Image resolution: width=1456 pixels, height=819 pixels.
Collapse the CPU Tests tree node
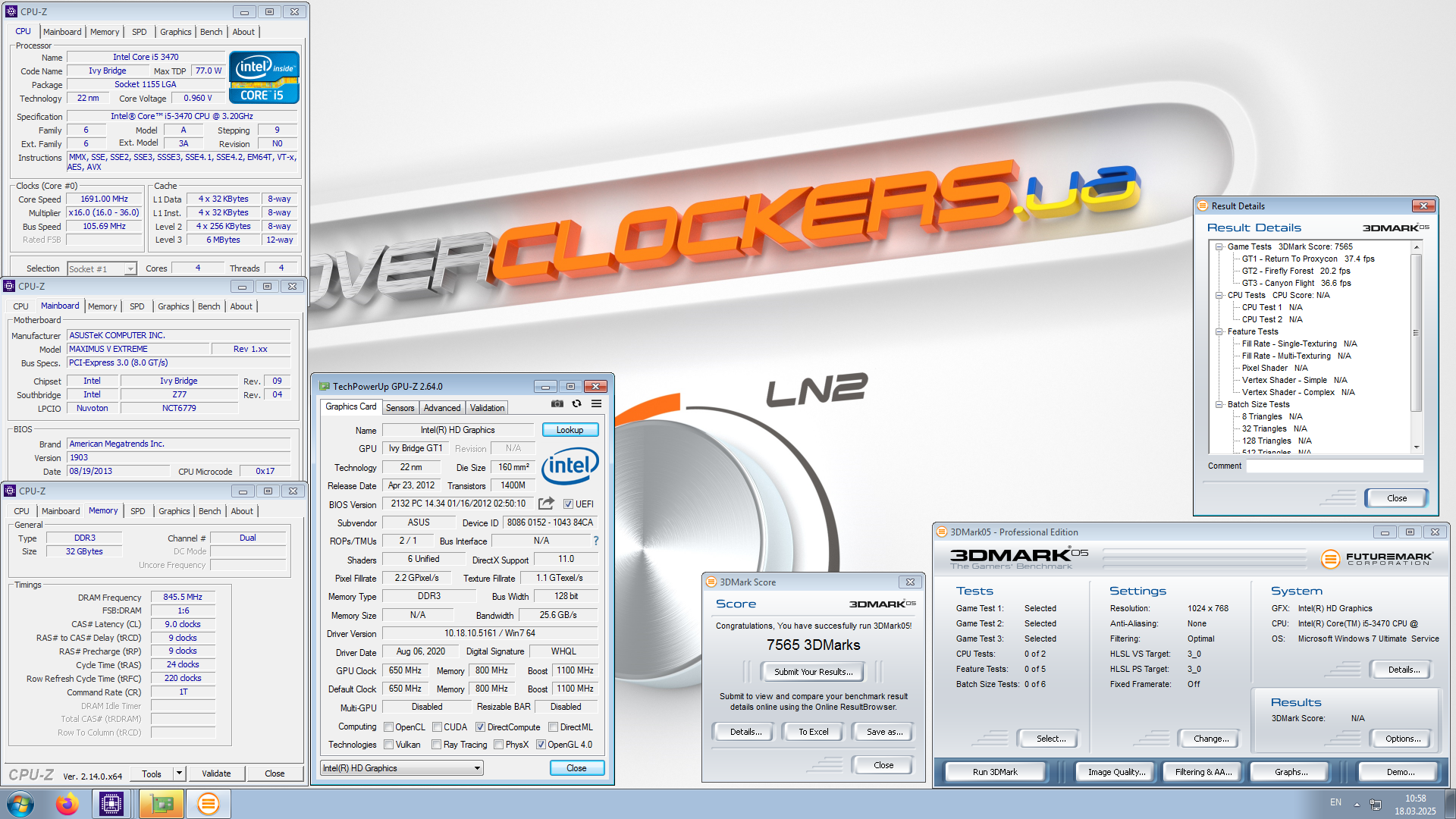point(1219,295)
